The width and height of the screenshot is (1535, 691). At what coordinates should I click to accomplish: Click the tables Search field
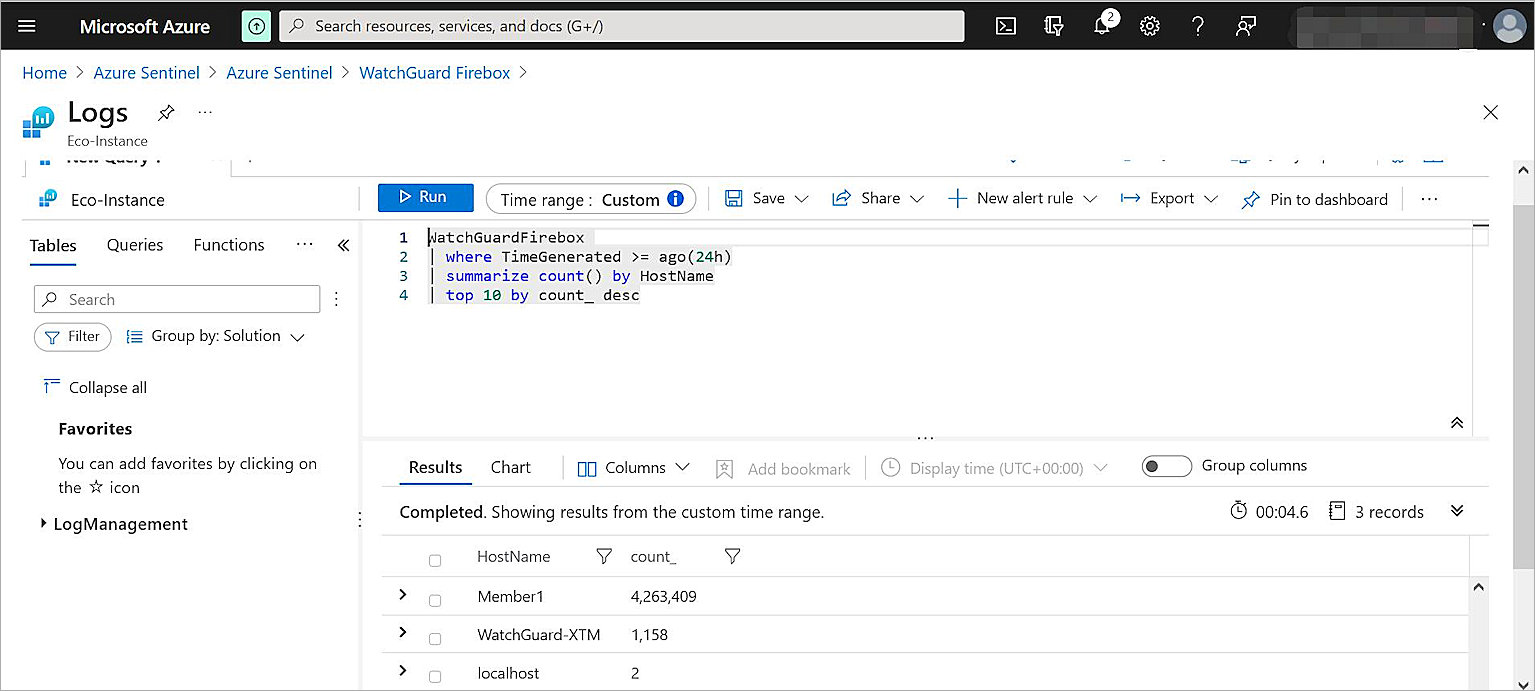(x=177, y=299)
